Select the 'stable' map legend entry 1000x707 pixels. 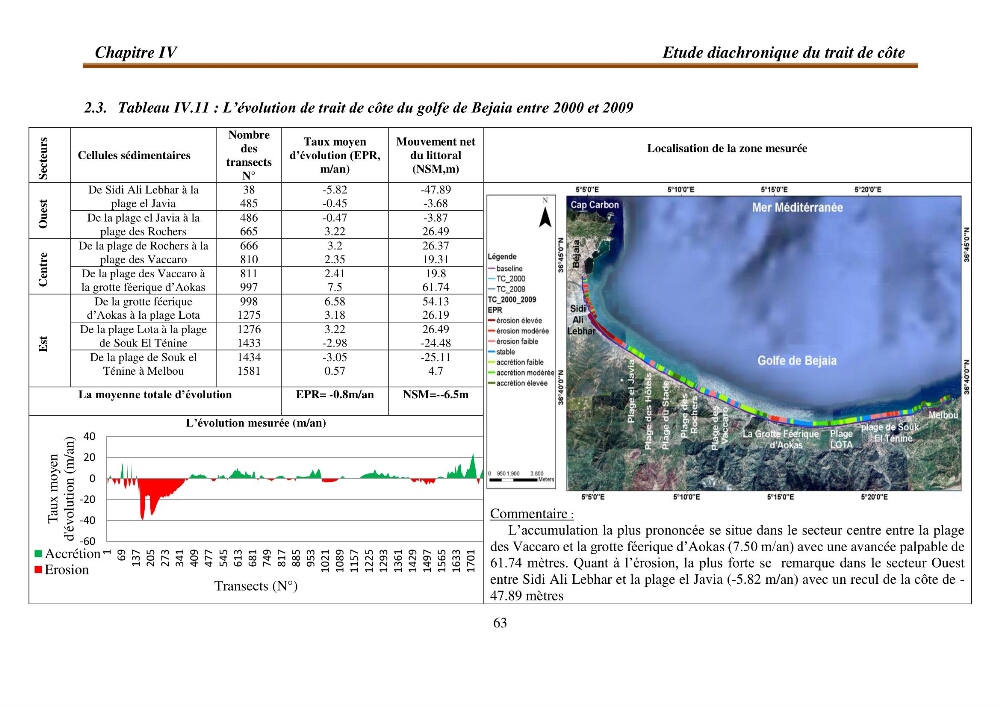pyautogui.click(x=502, y=352)
